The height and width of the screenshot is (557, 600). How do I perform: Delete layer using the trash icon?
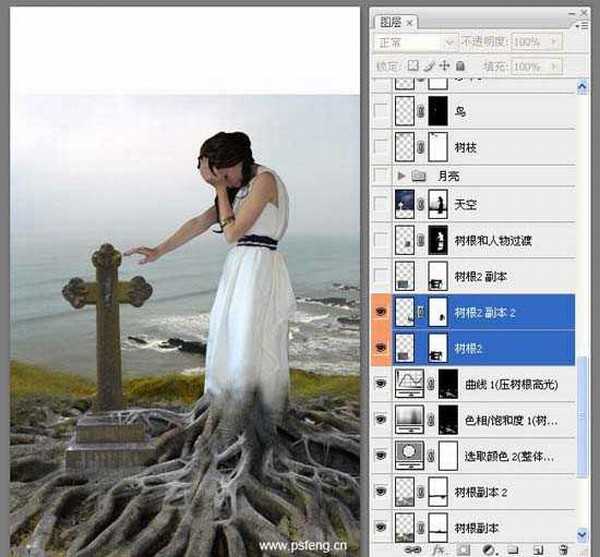pyautogui.click(x=562, y=550)
